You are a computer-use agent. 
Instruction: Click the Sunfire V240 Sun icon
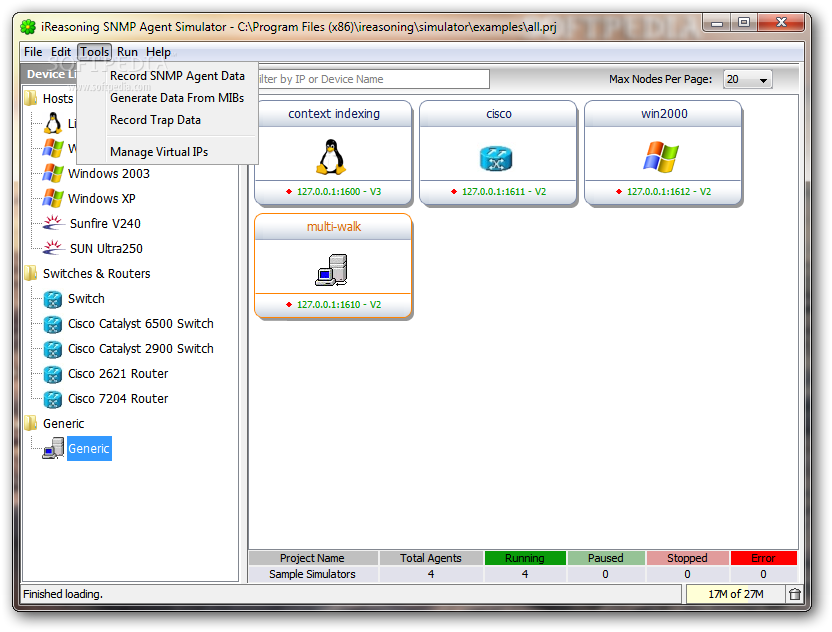click(x=53, y=223)
